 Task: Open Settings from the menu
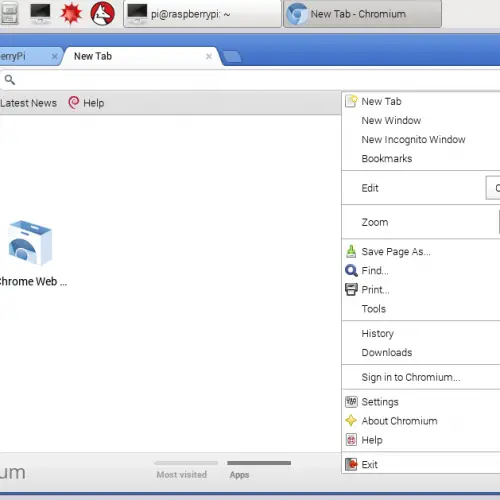pyautogui.click(x=421, y=402)
